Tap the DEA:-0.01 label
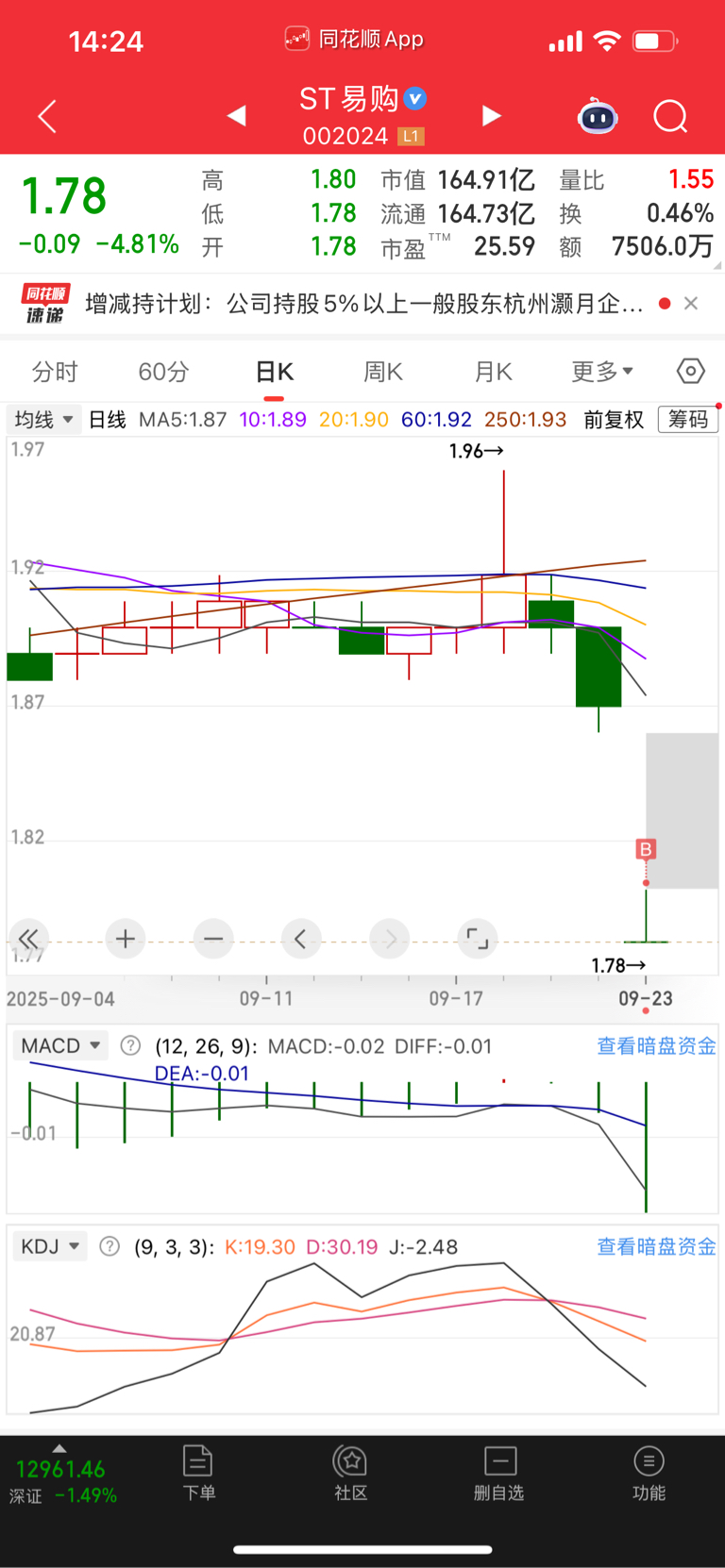 [202, 1073]
